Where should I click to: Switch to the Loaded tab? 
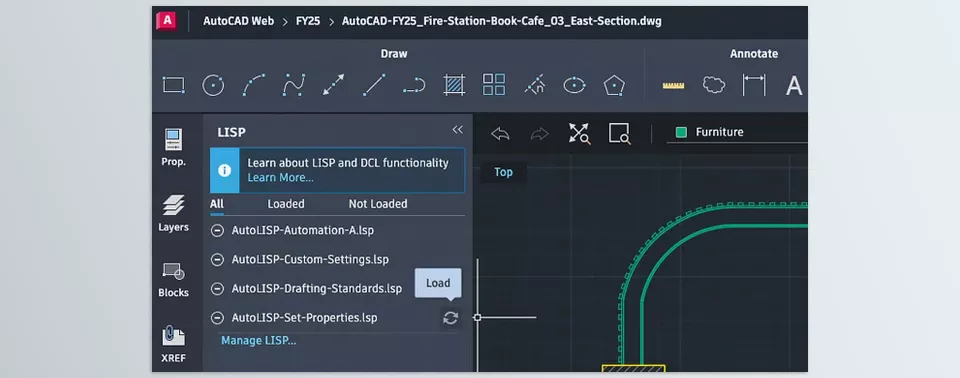(x=286, y=204)
